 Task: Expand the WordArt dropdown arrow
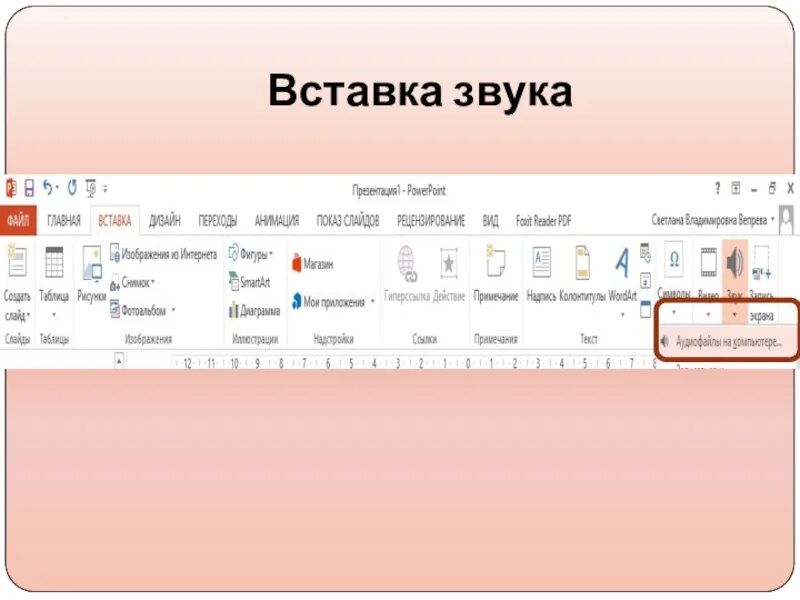click(622, 314)
